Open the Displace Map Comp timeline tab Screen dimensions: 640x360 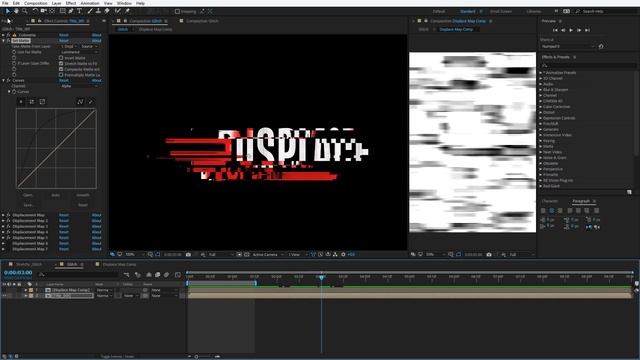click(119, 264)
